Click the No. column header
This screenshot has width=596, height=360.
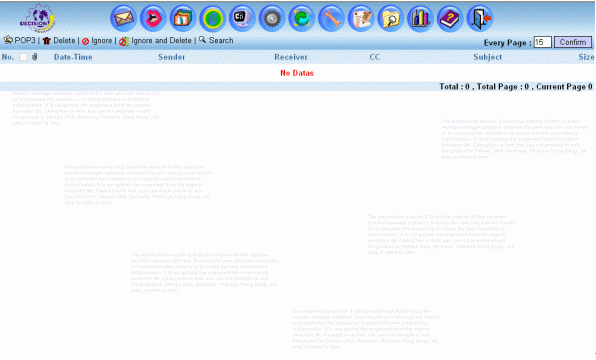[x=8, y=57]
